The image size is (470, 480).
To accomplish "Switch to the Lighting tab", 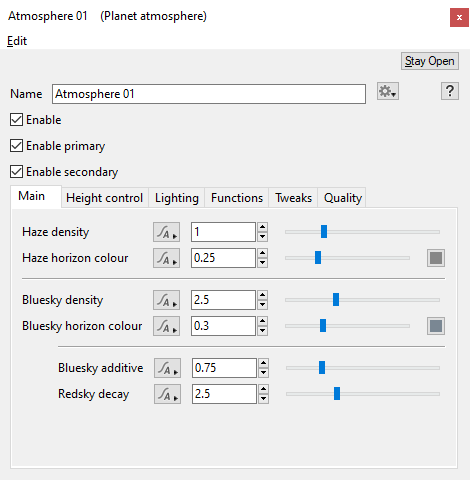I will [x=177, y=198].
